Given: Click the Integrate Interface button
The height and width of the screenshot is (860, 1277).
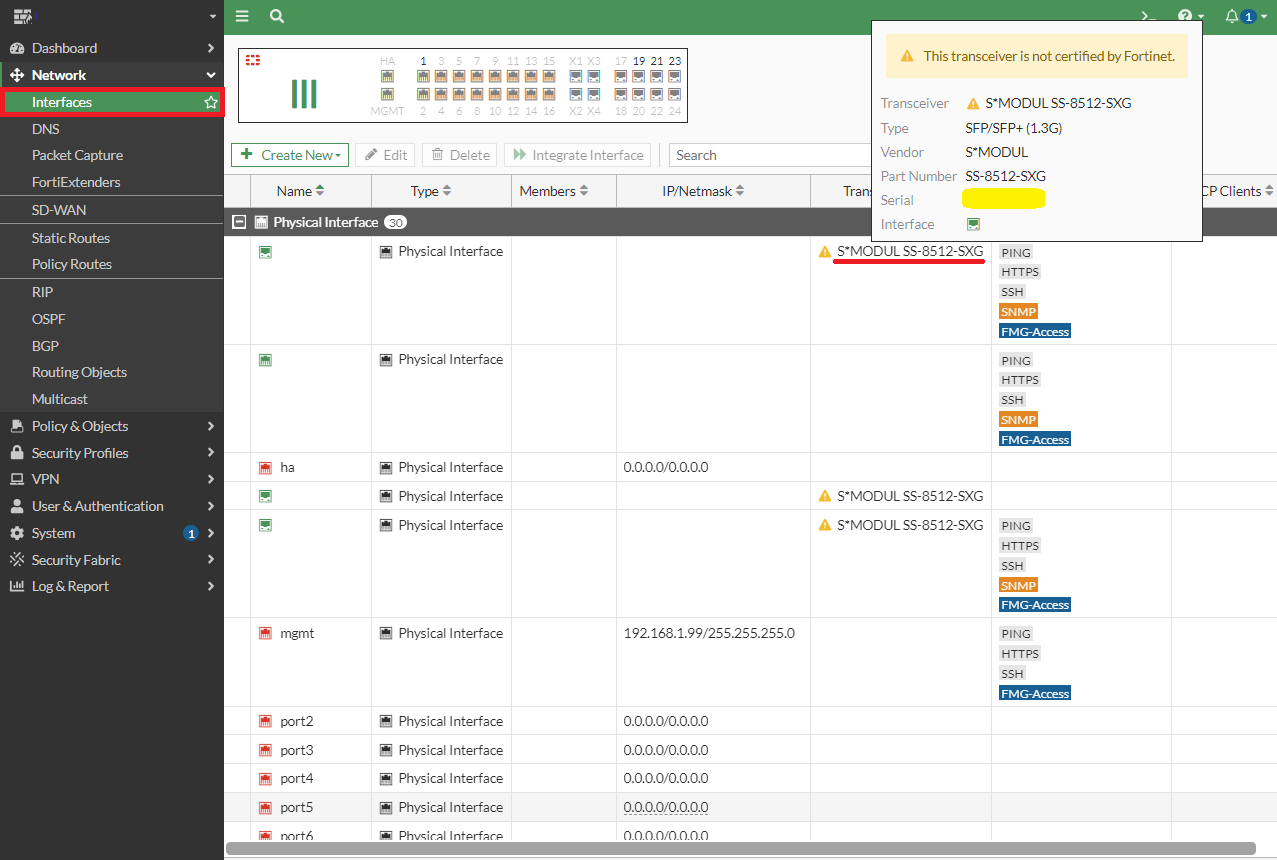Looking at the screenshot, I should click(x=578, y=155).
